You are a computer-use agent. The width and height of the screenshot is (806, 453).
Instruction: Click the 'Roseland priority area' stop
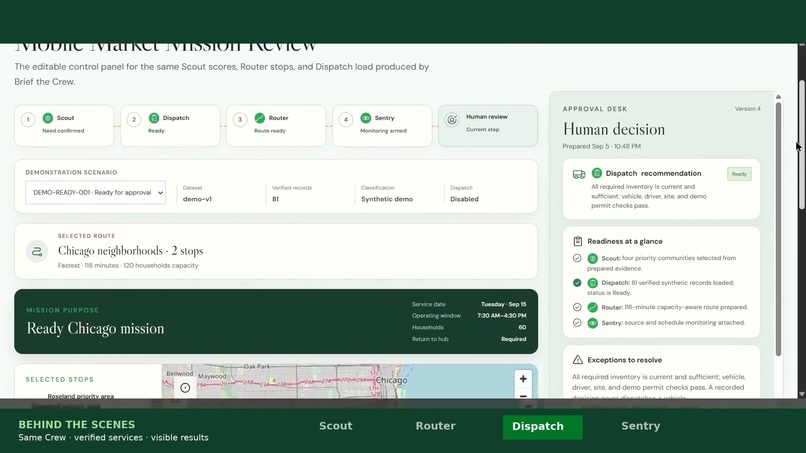click(x=81, y=396)
